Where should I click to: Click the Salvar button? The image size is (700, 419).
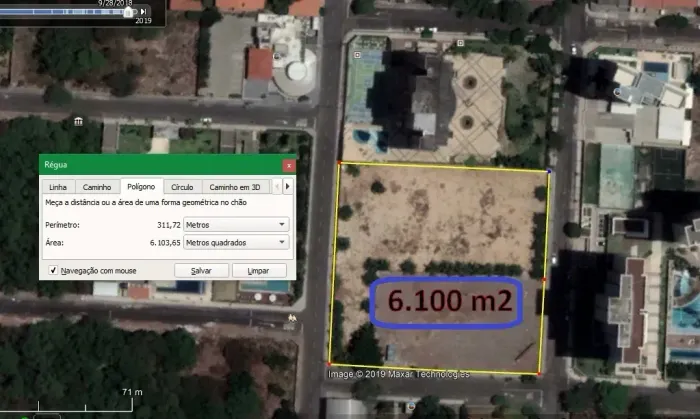point(201,270)
